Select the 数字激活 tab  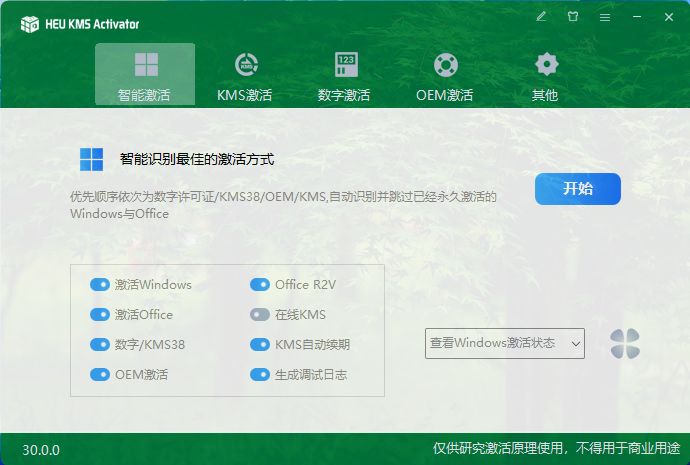[345, 76]
